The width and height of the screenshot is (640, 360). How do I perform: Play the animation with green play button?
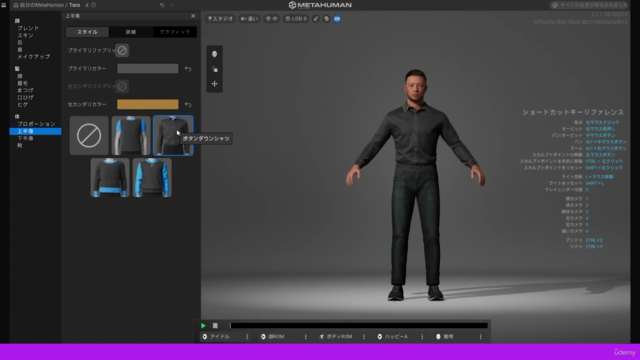click(x=203, y=326)
